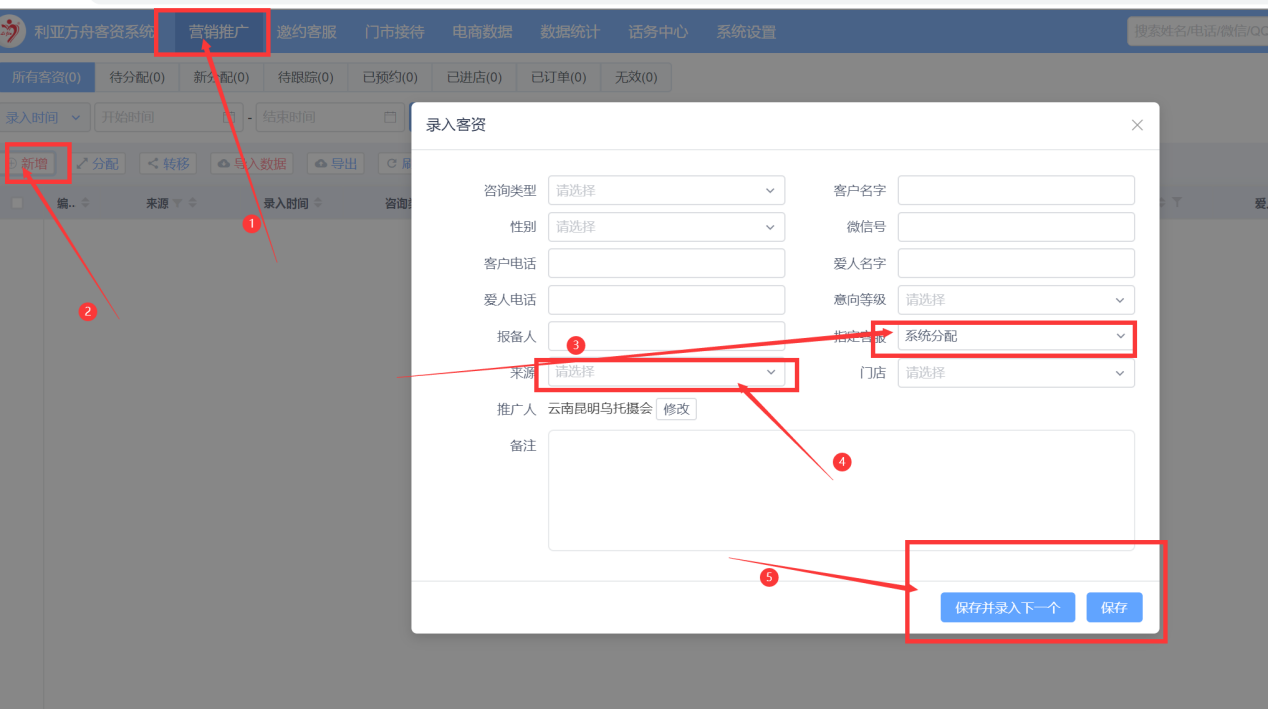The height and width of the screenshot is (709, 1268).
Task: Close the 录入客资 dialog
Action: pyautogui.click(x=1136, y=126)
